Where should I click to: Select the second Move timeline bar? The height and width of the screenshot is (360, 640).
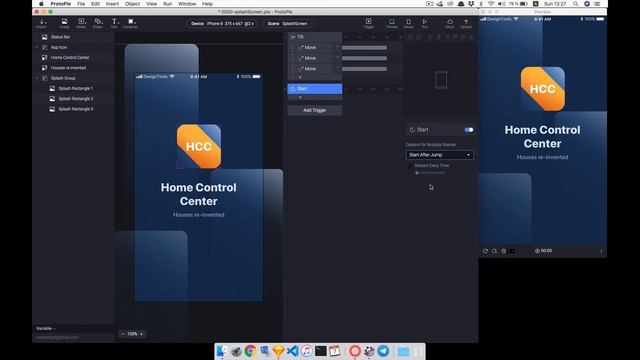tap(364, 58)
